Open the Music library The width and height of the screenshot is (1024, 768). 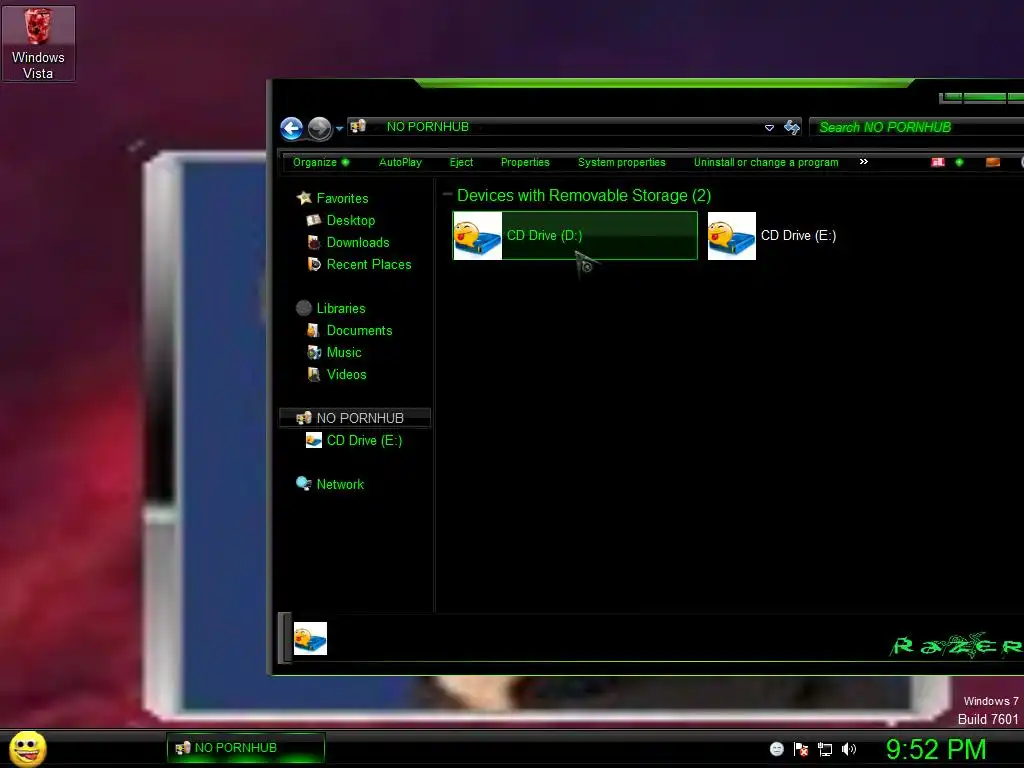(x=344, y=353)
